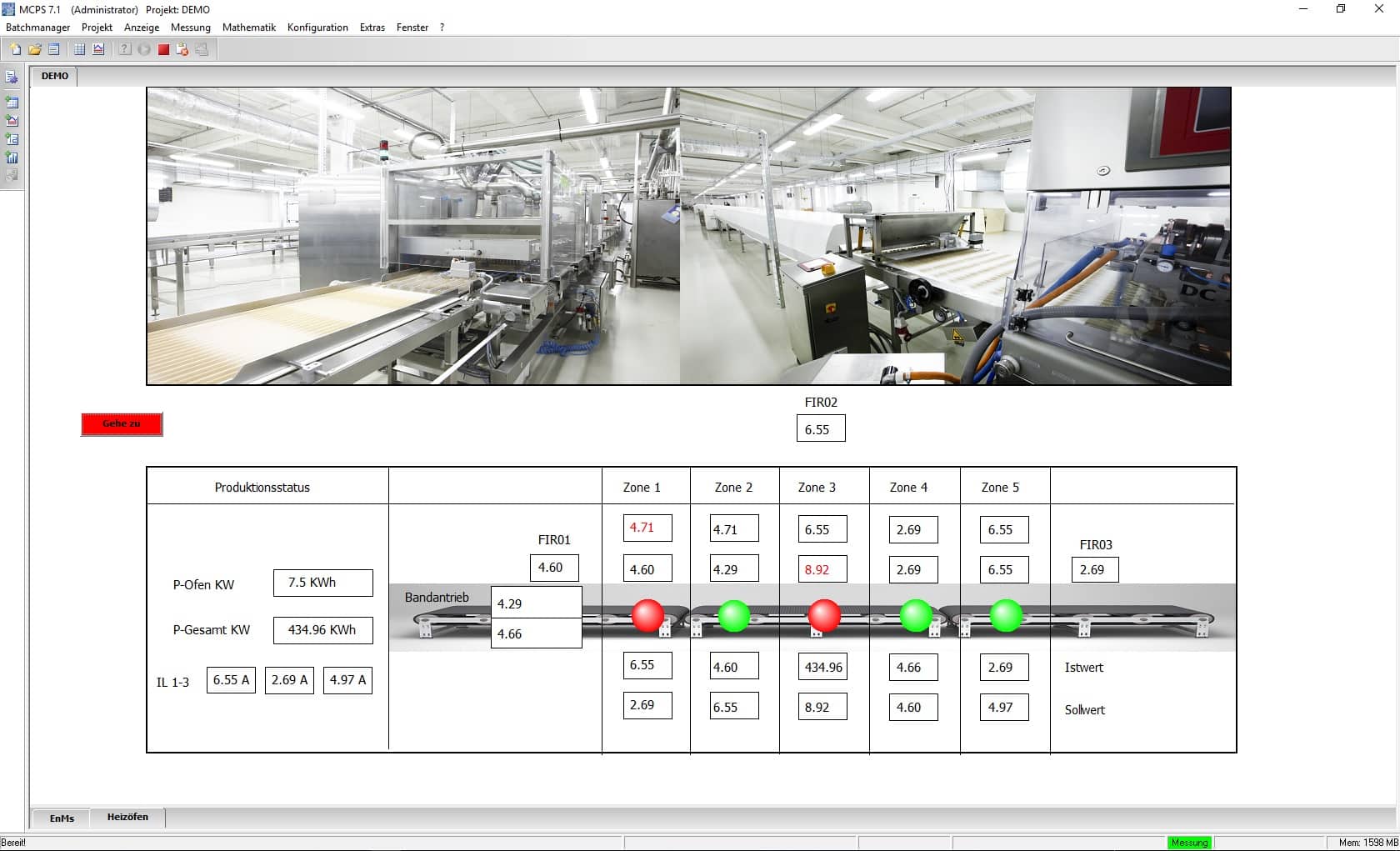Add a new numeric display via sidebar icon
Image resolution: width=1400 pixels, height=851 pixels.
[x=12, y=139]
